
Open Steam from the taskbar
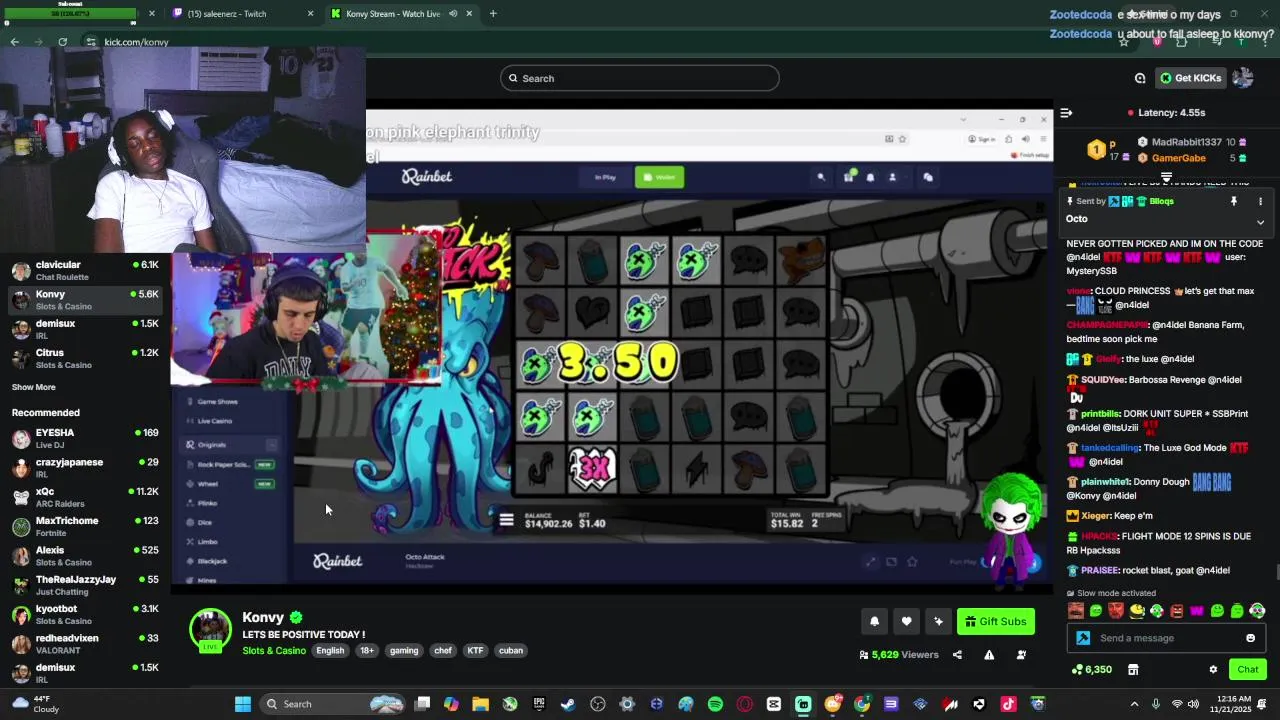pyautogui.click(x=568, y=704)
